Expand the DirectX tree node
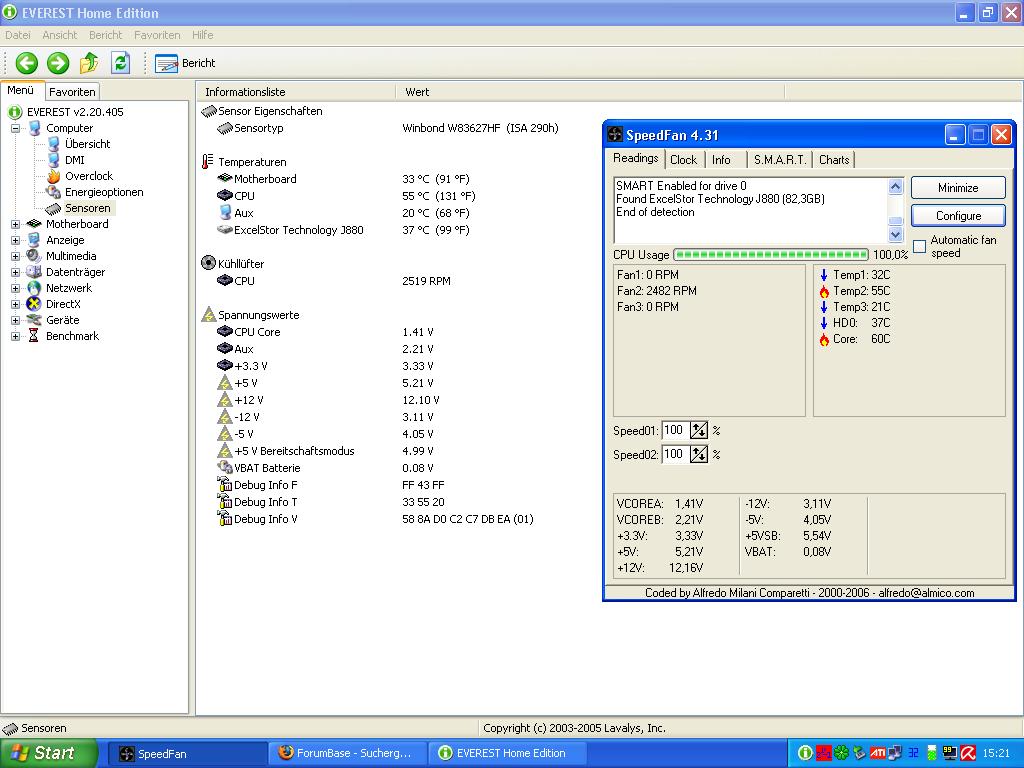The image size is (1024, 768). (15, 304)
